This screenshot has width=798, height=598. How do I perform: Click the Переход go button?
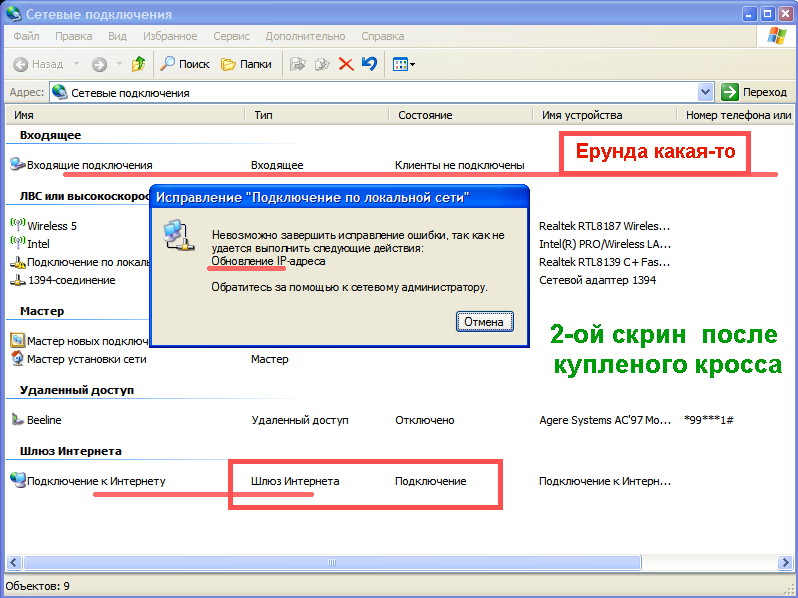point(755,92)
